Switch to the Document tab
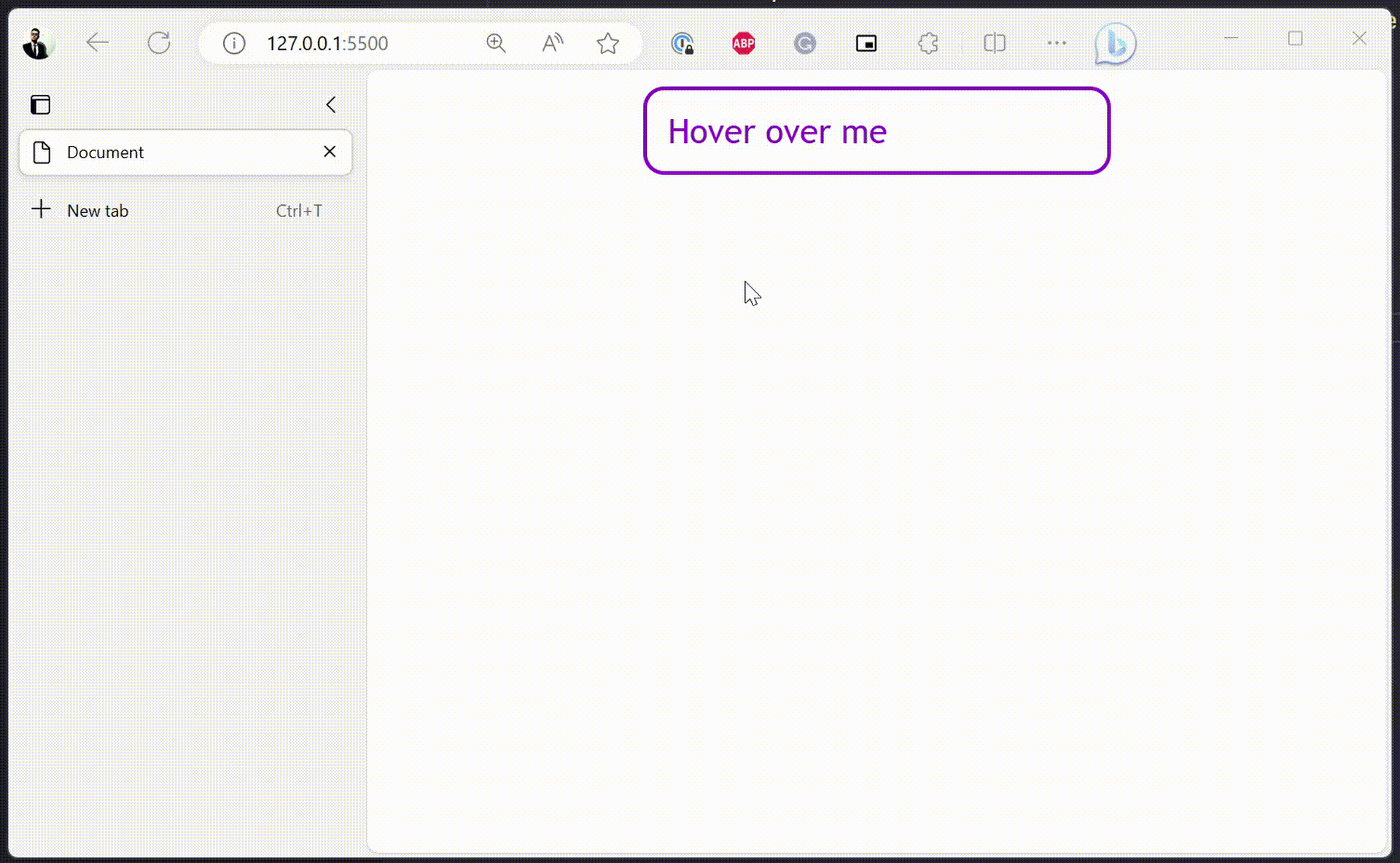1400x863 pixels. tap(146, 152)
